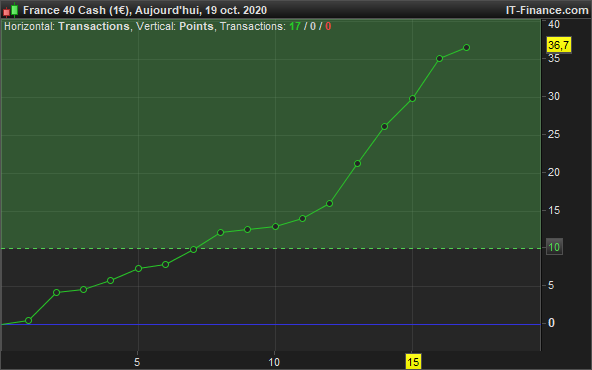Image resolution: width=592 pixels, height=370 pixels.
Task: Select the data point at transaction 7
Action: tap(194, 250)
